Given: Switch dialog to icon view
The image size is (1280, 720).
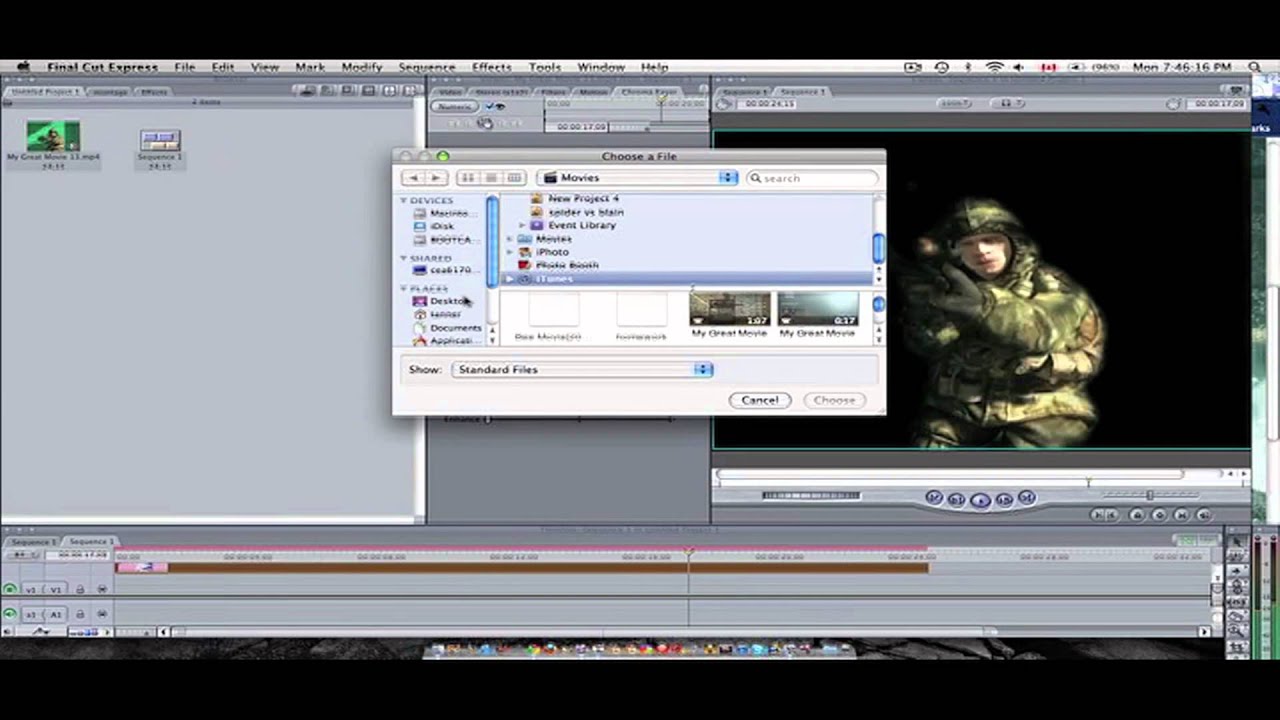Looking at the screenshot, I should coord(467,178).
